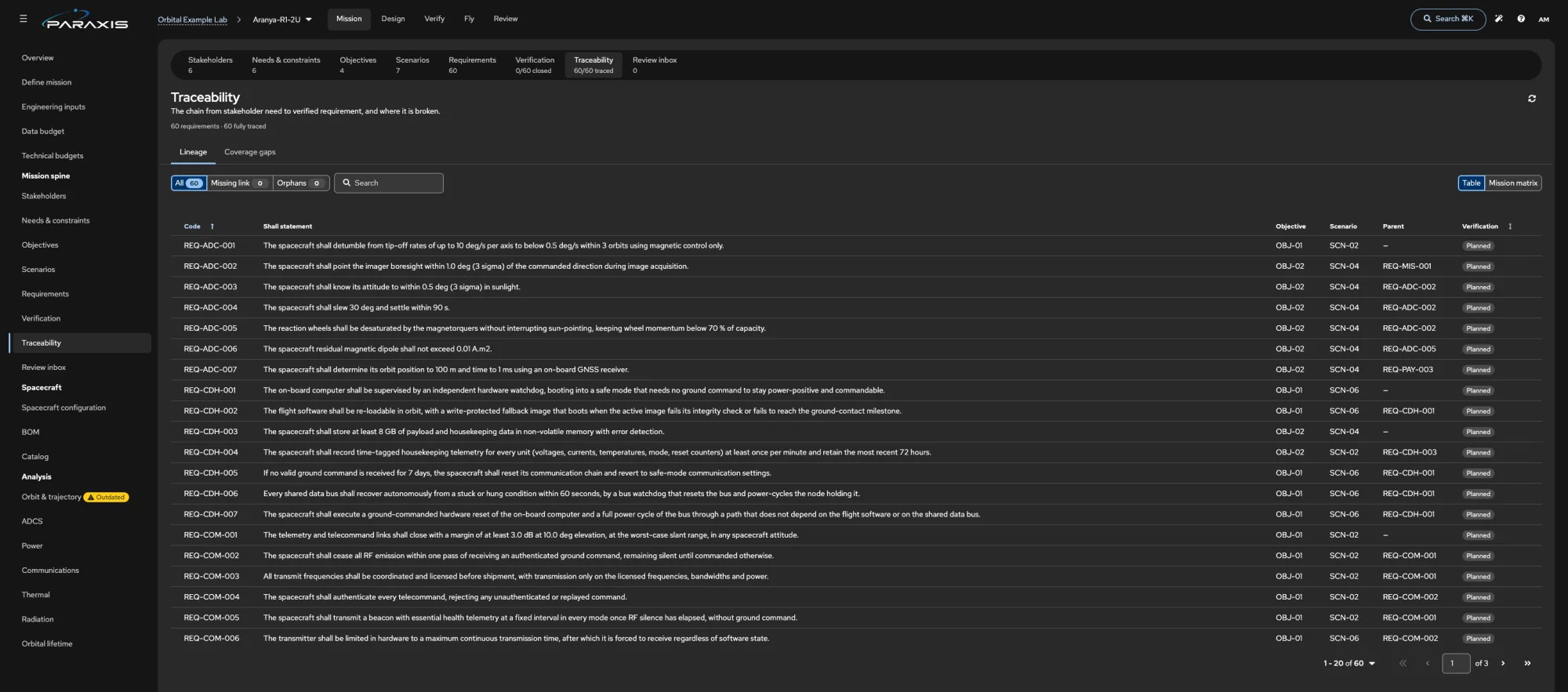Show All 60 requirements filter
The height and width of the screenshot is (692, 1568).
point(188,183)
